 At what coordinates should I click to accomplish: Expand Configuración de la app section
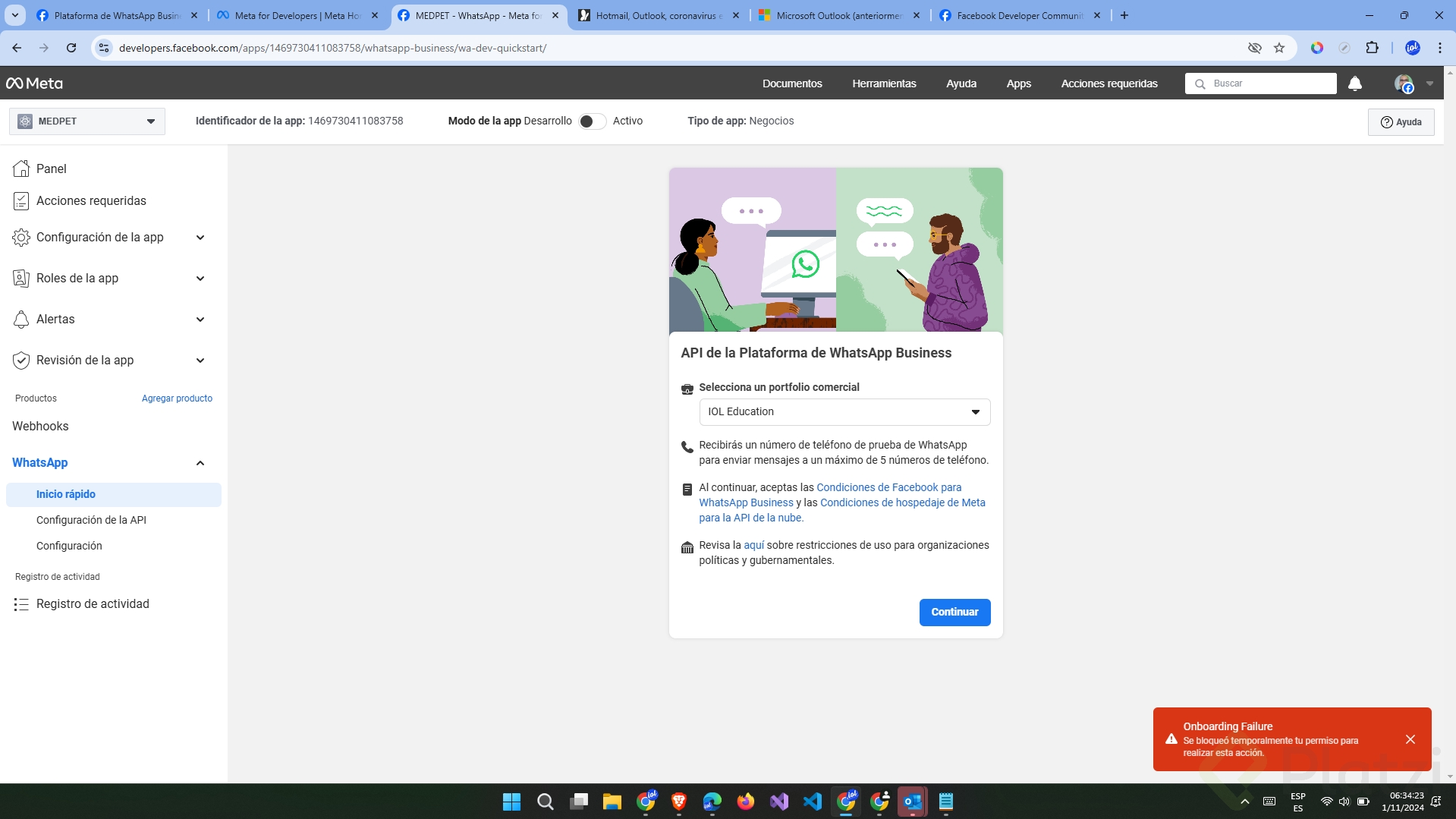200,238
